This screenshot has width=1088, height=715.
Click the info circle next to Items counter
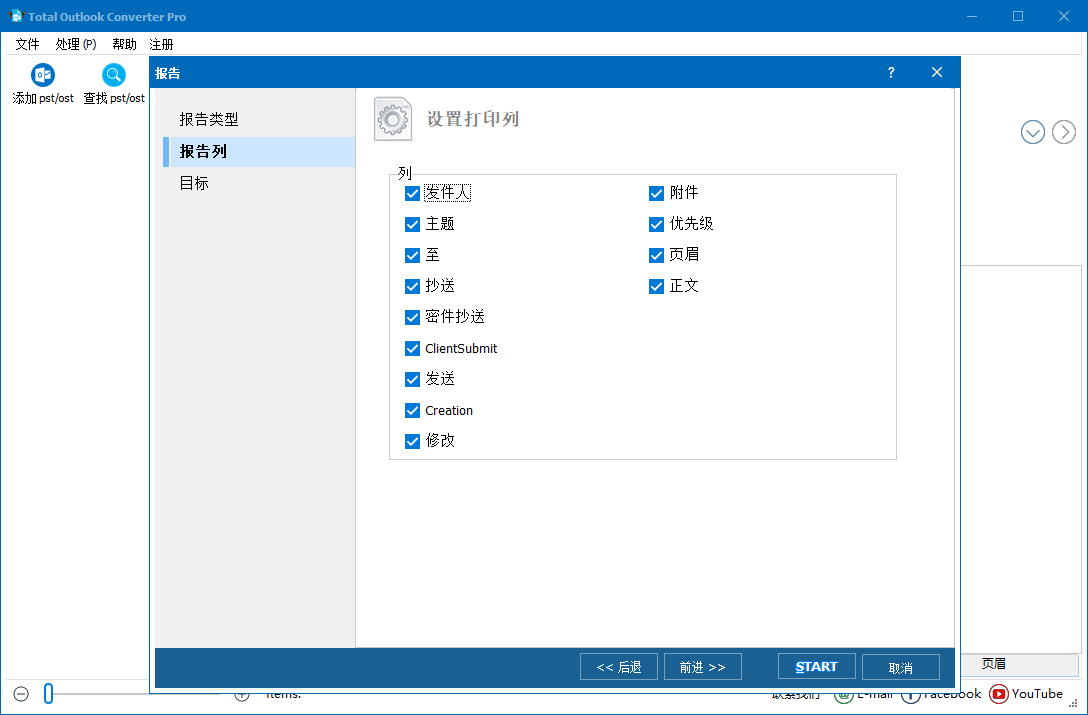(240, 693)
